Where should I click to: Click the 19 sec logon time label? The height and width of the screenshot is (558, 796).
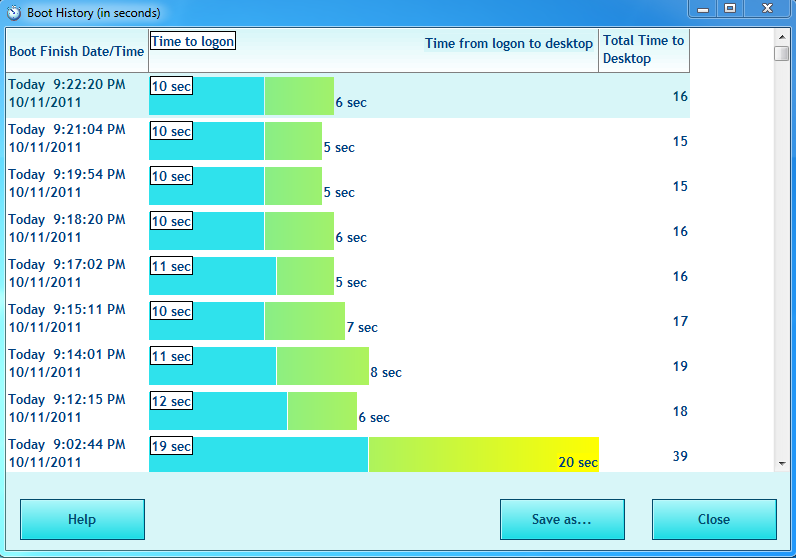tap(172, 446)
